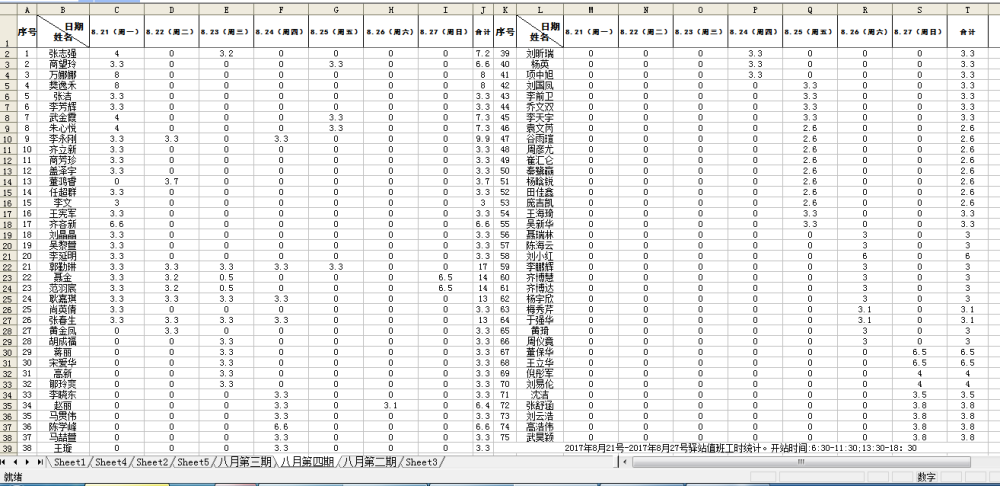
Task: Jump to last sheet with navigation arrow
Action: tap(40, 462)
